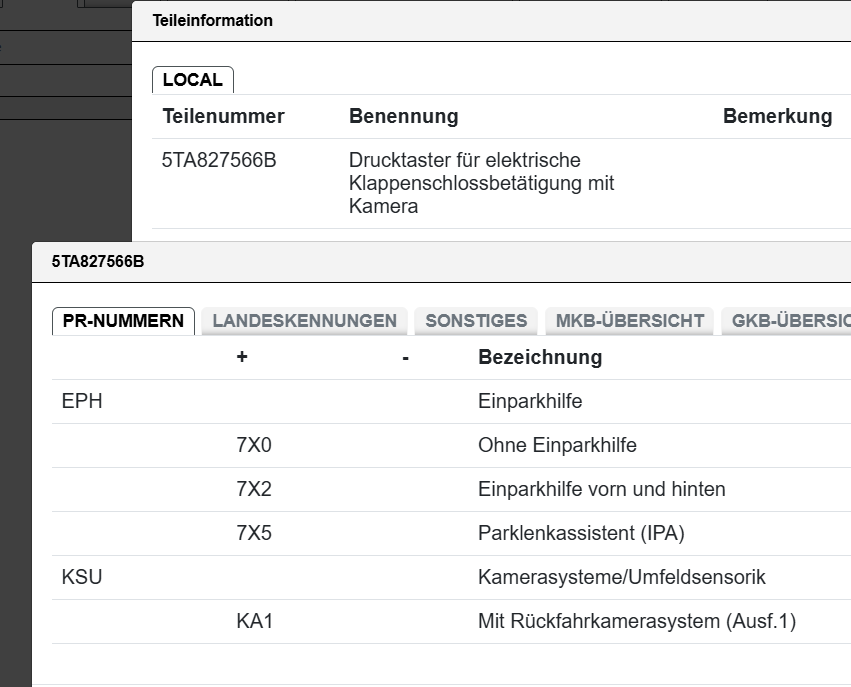Select the EPH Einparkhilfe group row
This screenshot has width=851, height=687.
coord(452,402)
